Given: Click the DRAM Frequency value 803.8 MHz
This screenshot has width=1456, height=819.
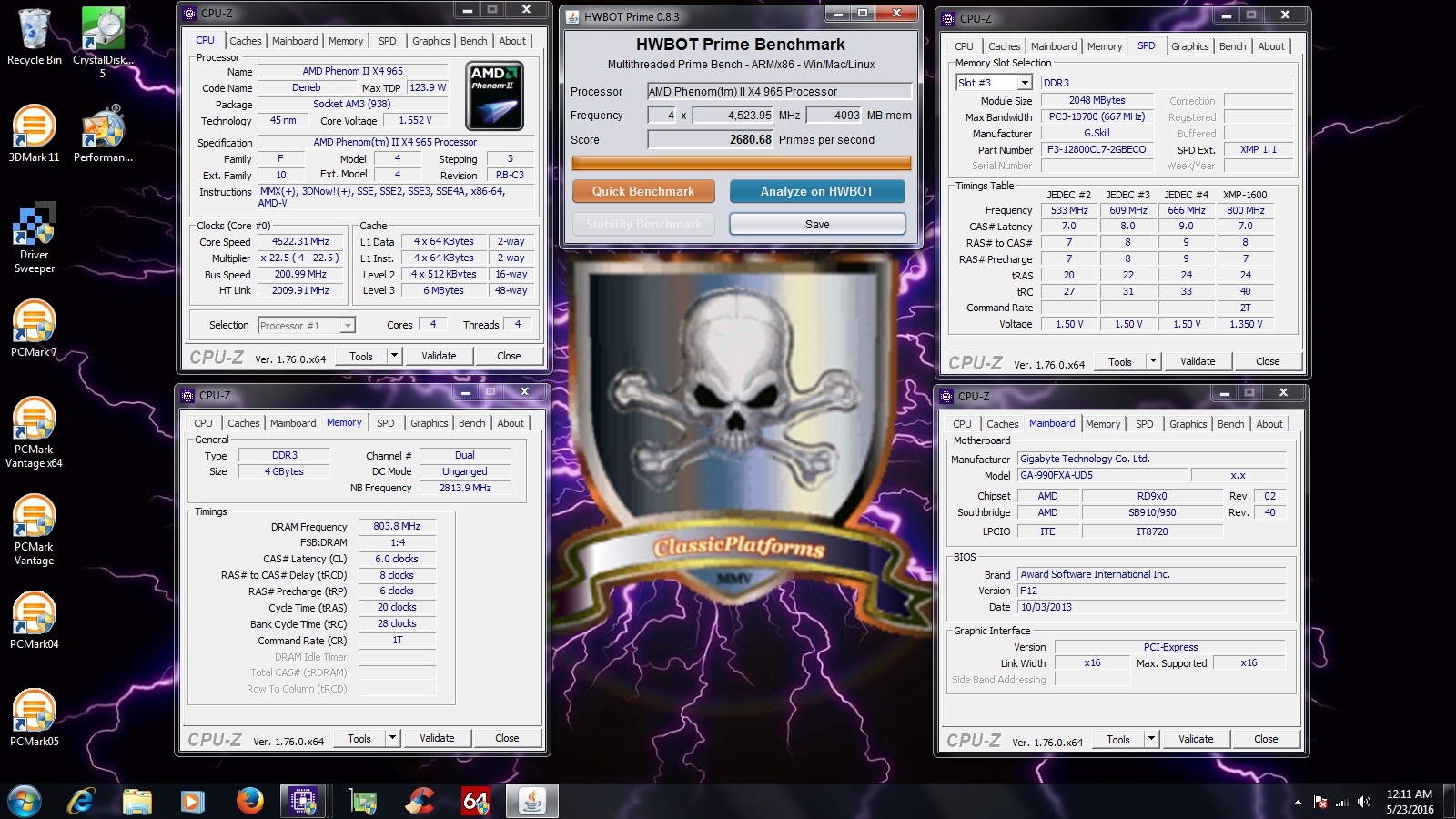Looking at the screenshot, I should [x=397, y=526].
